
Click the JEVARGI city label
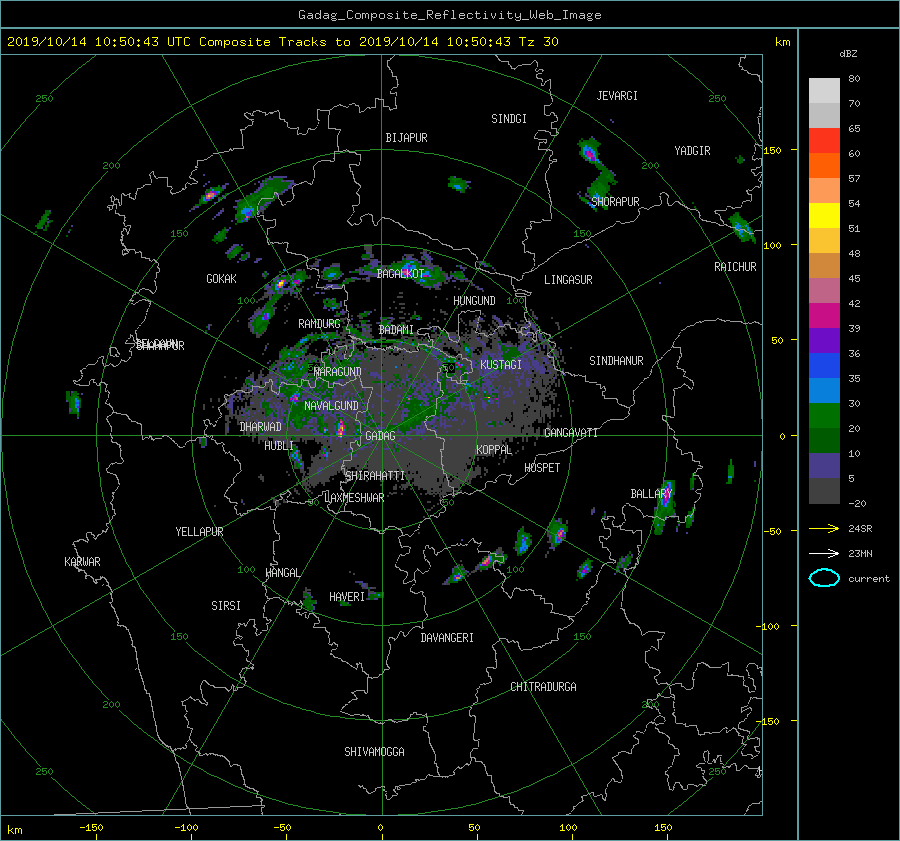[x=617, y=96]
